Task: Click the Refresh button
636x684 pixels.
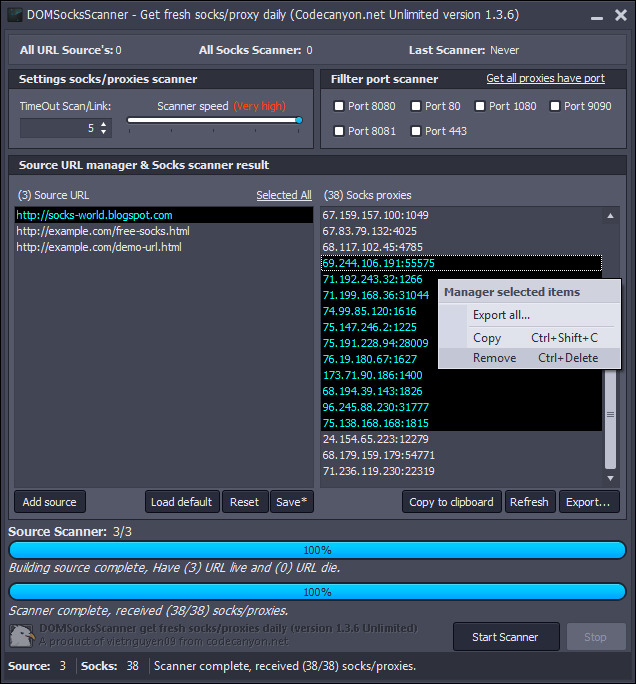Action: coord(530,502)
